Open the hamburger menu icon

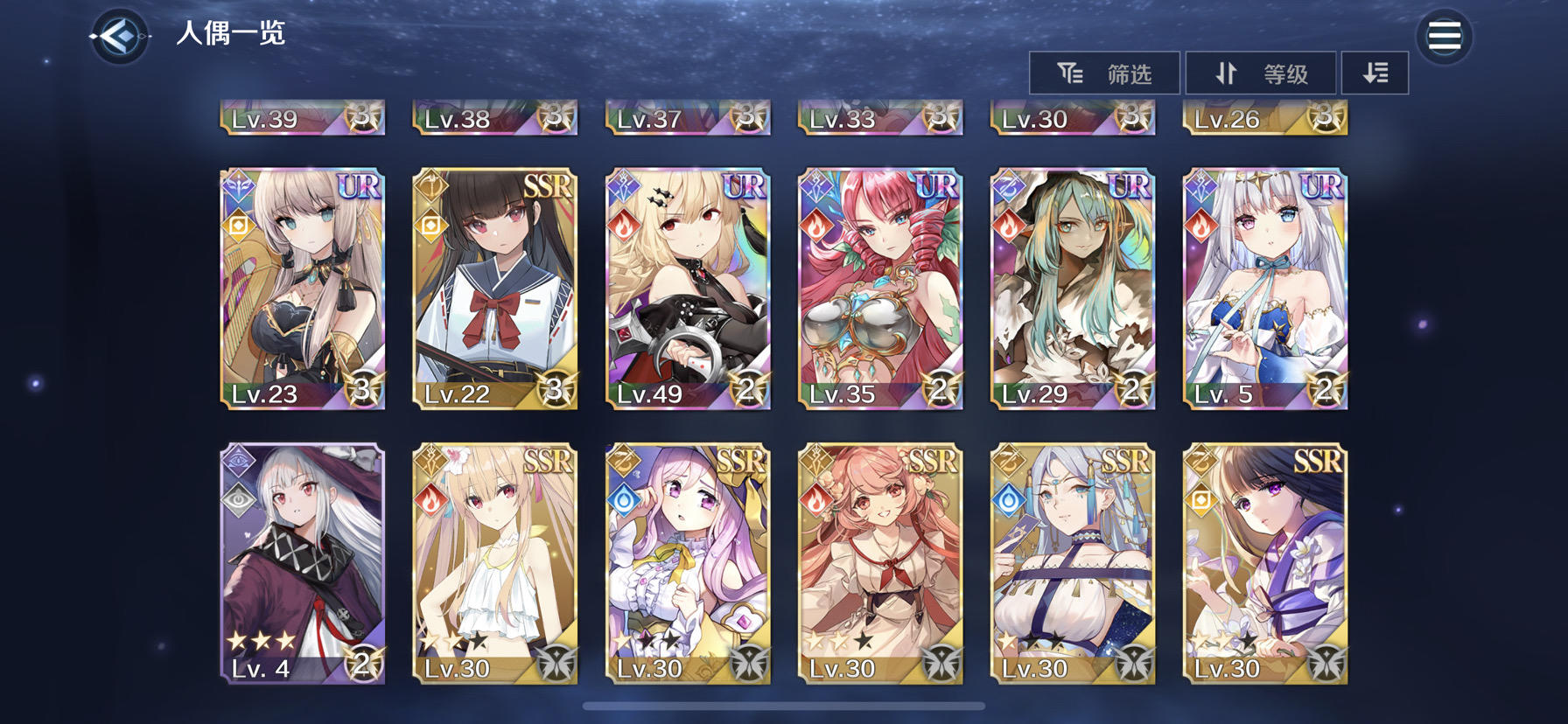[x=1444, y=37]
